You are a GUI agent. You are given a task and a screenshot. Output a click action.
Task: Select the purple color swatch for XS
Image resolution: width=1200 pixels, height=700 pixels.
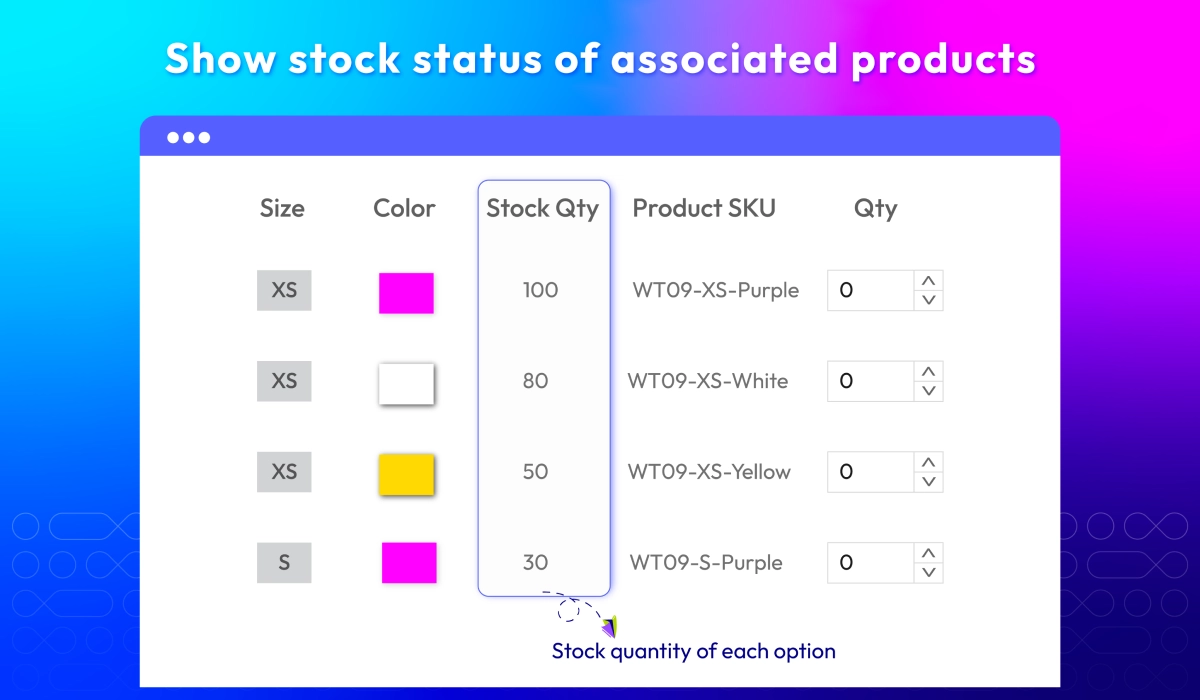[x=406, y=293]
